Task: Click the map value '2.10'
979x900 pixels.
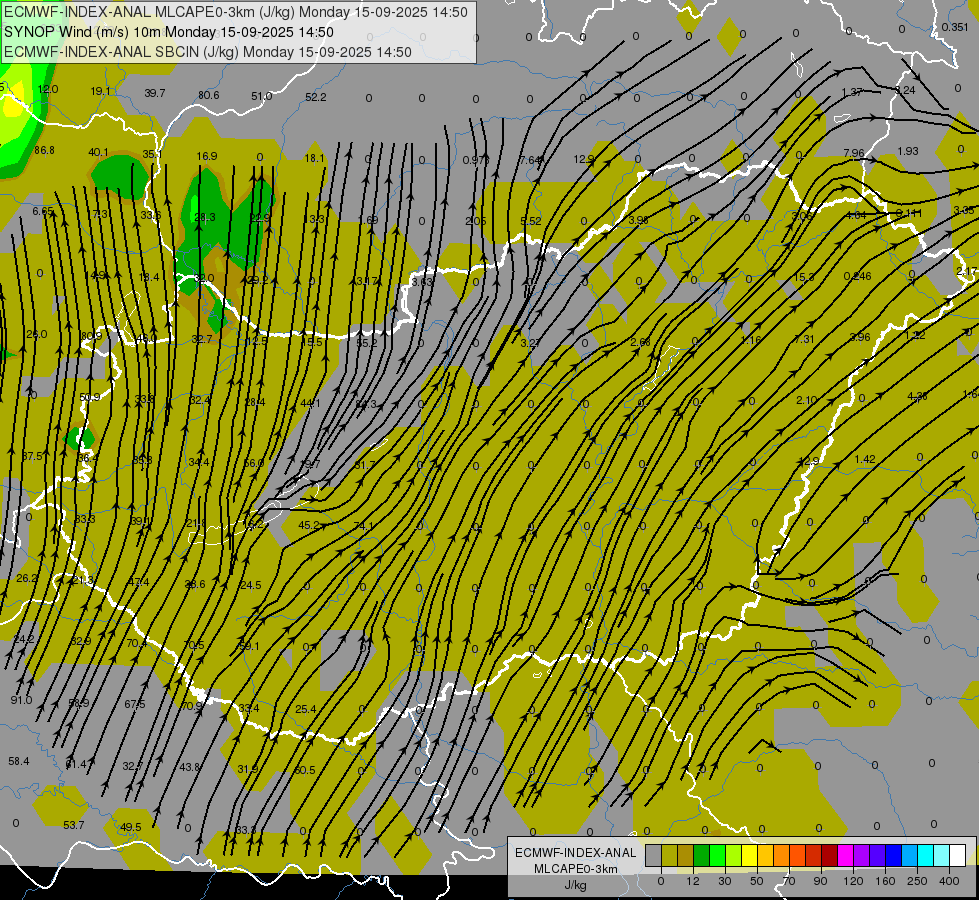Action: [806, 400]
